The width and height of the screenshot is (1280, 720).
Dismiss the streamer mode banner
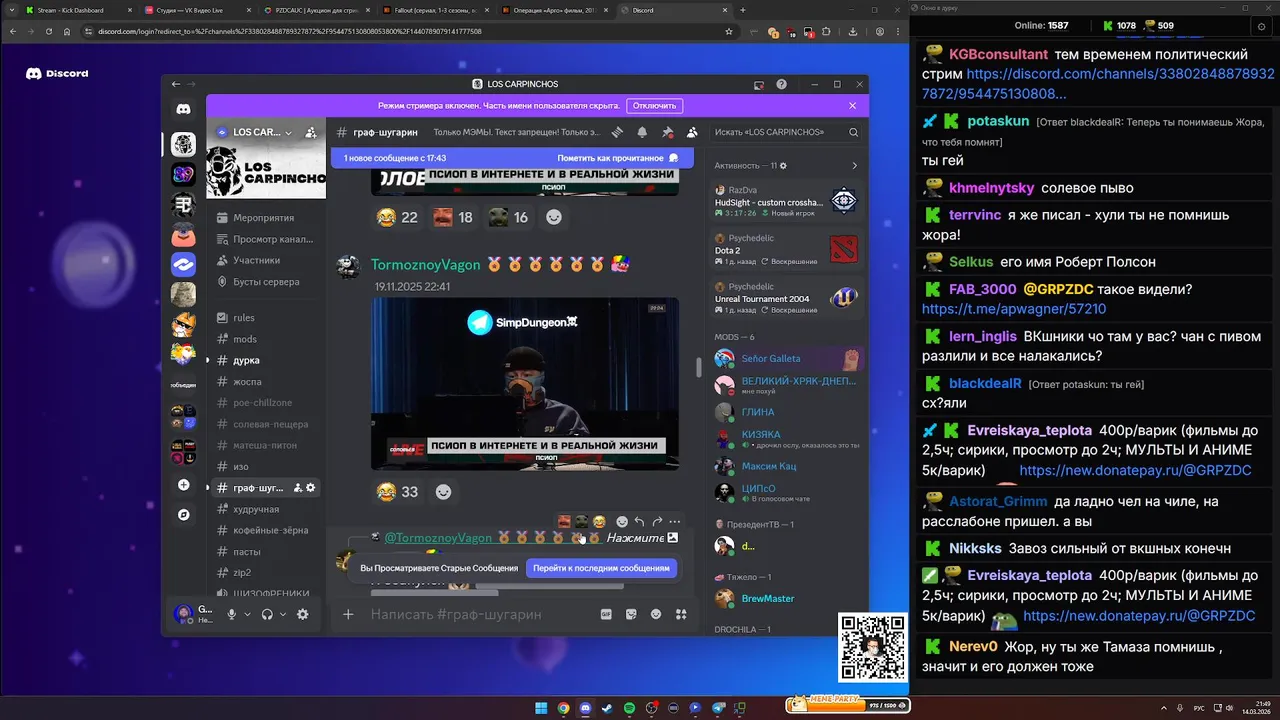[x=853, y=105]
